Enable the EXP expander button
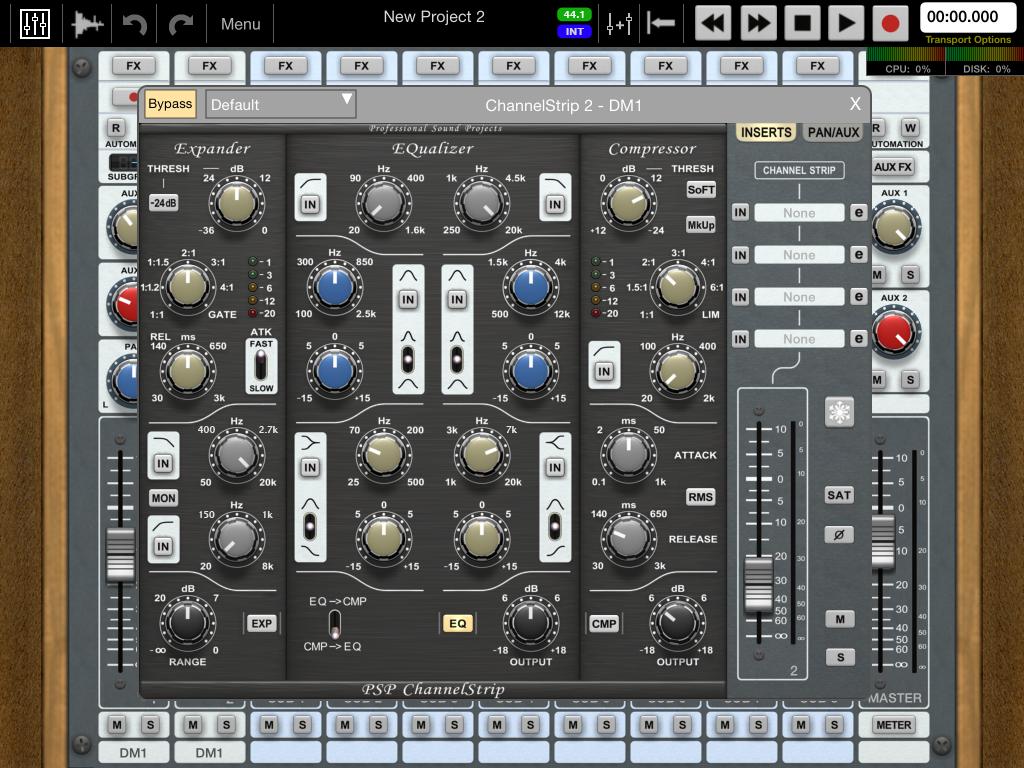1024x768 pixels. [x=261, y=624]
